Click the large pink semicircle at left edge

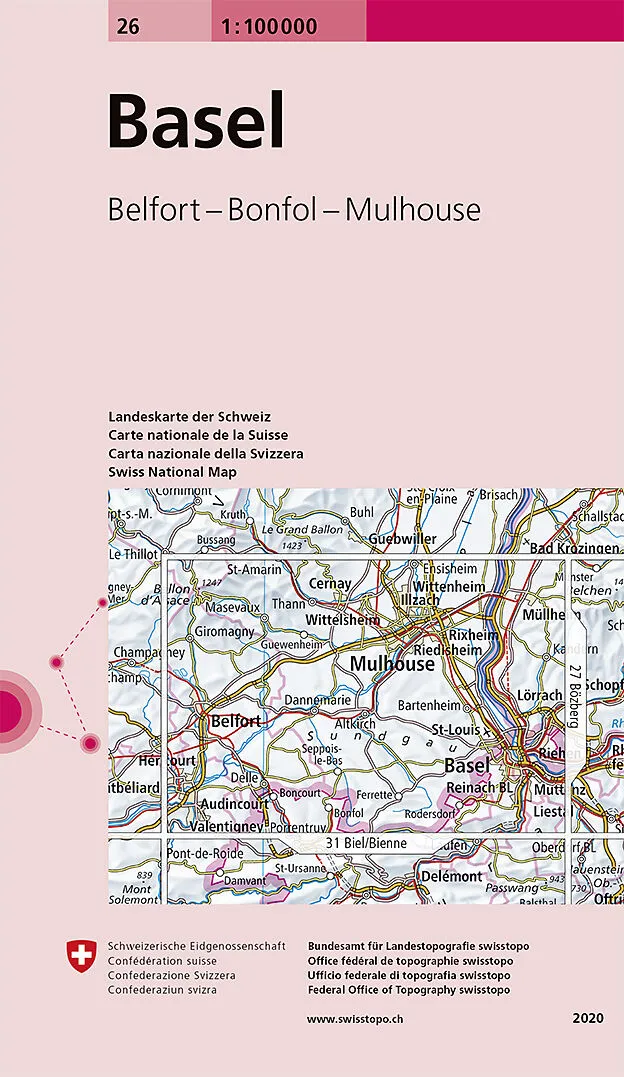(x=12, y=710)
